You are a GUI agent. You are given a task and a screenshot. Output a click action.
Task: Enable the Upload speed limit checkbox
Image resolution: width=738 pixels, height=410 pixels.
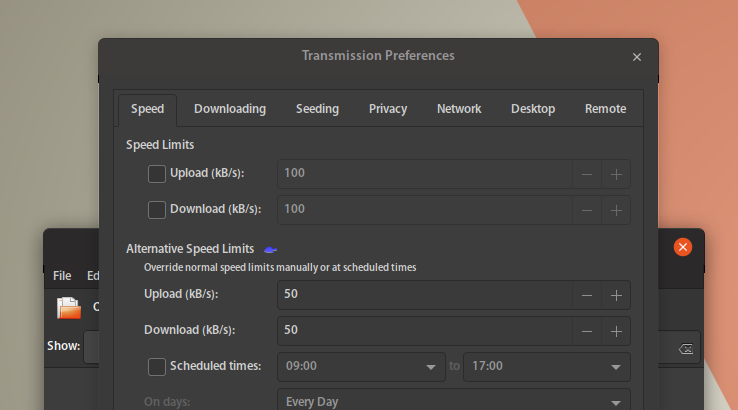click(x=157, y=174)
